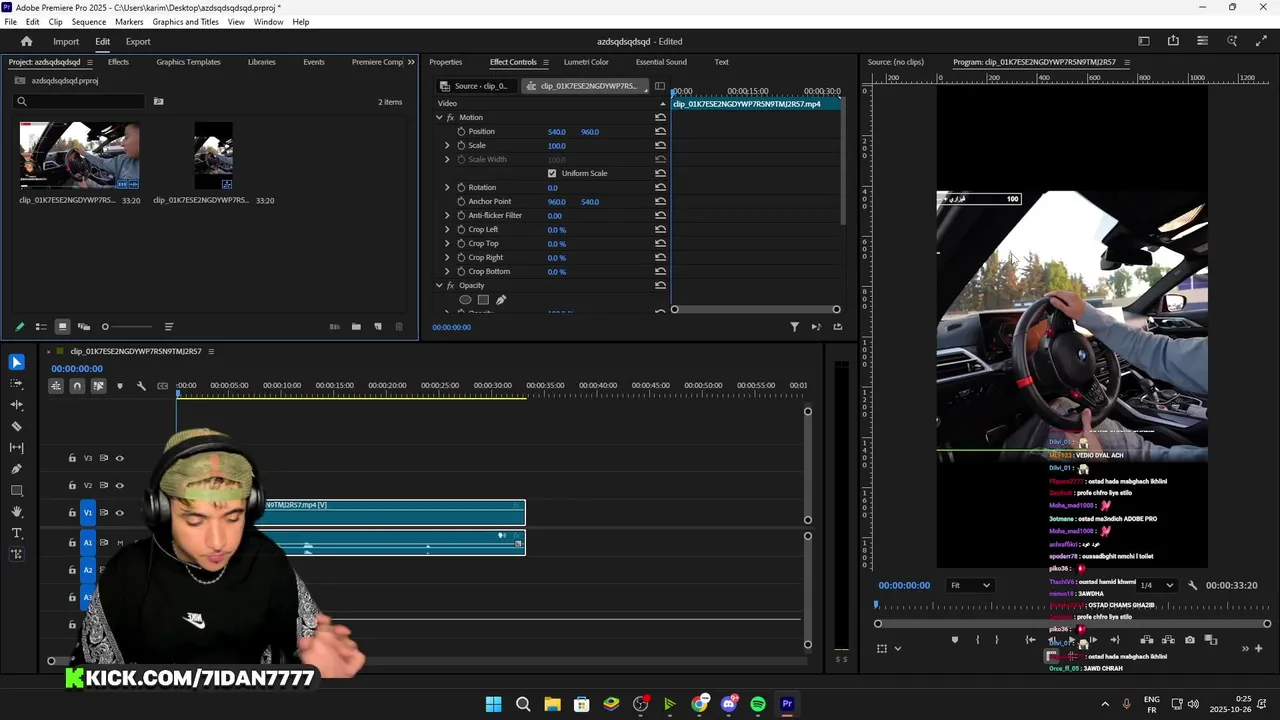Open Spotify from the taskbar
1280x720 pixels.
(x=758, y=704)
